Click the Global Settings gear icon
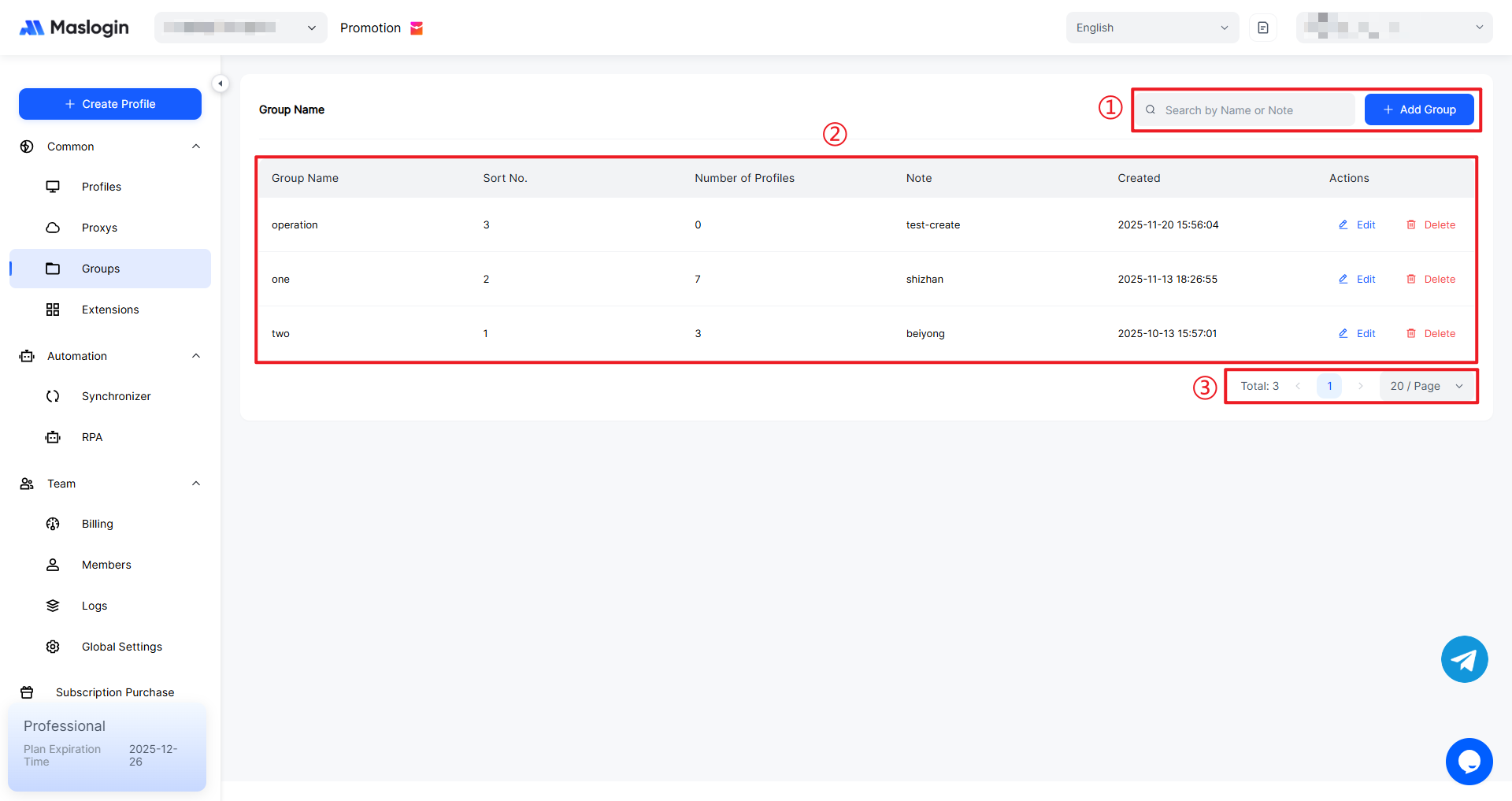Image resolution: width=1512 pixels, height=801 pixels. pyautogui.click(x=53, y=647)
